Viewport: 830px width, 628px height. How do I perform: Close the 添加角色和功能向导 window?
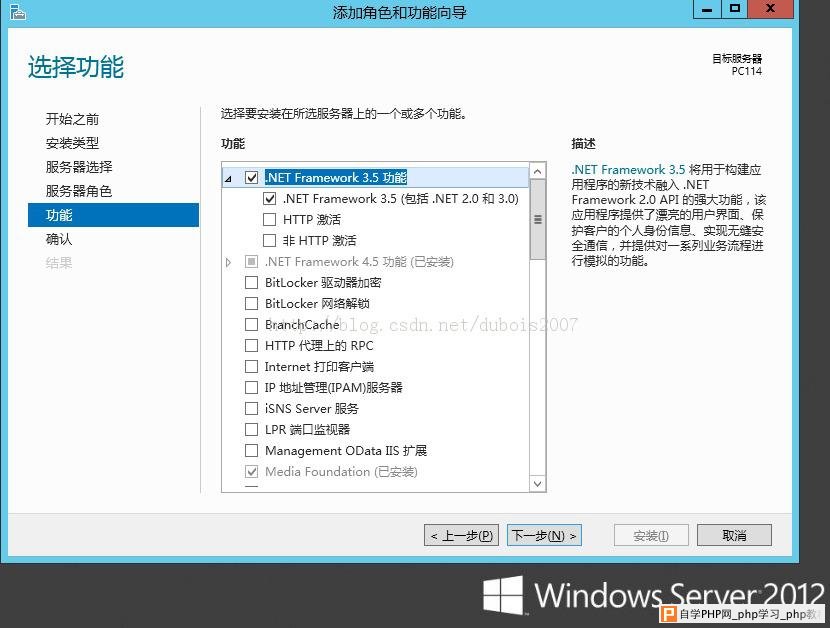tap(771, 9)
